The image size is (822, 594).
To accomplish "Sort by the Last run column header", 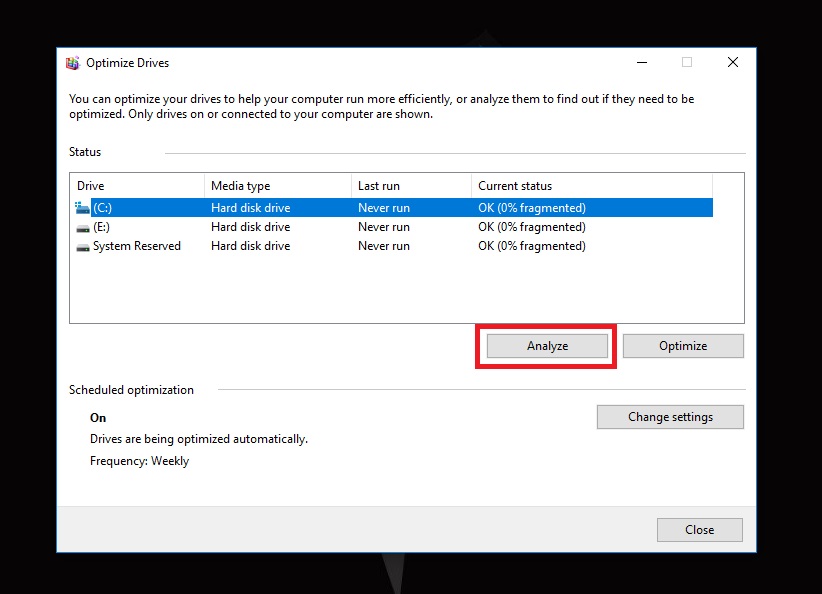I will pos(411,186).
